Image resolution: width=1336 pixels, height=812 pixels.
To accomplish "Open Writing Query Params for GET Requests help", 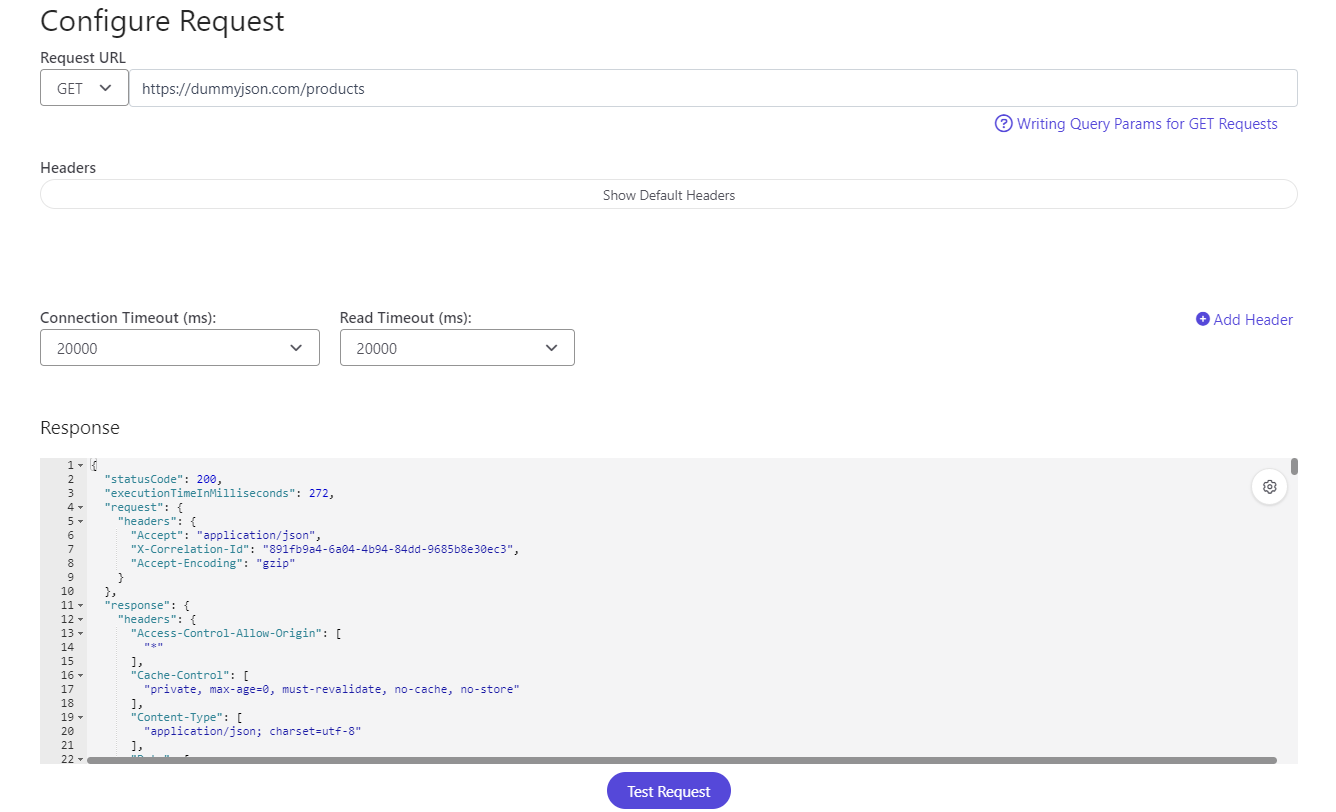I will point(1147,124).
